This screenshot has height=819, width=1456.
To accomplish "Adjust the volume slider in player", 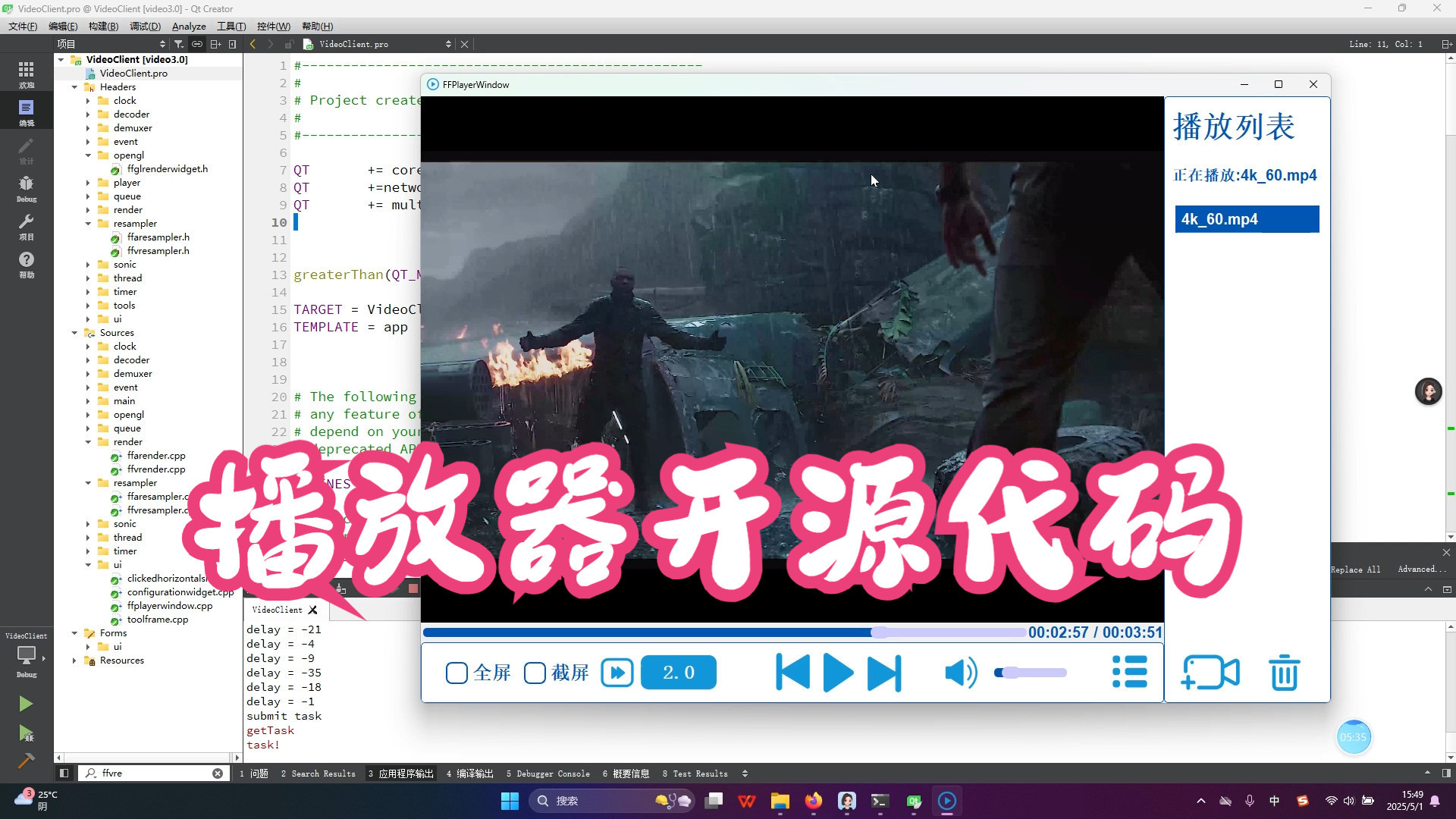I will [x=1030, y=673].
